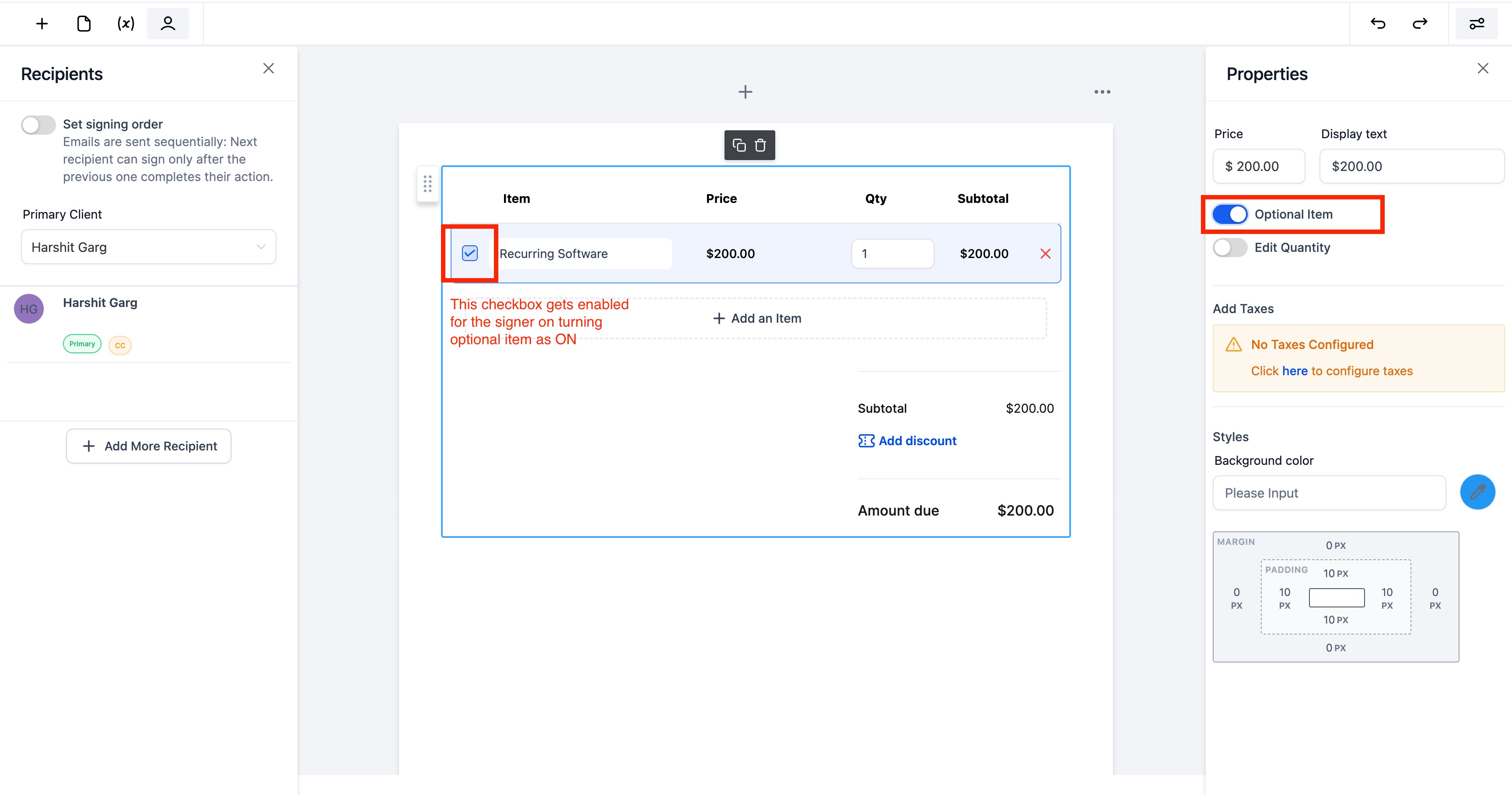Click the Subtotal label in totals summary
This screenshot has height=795, width=1512.
882,408
